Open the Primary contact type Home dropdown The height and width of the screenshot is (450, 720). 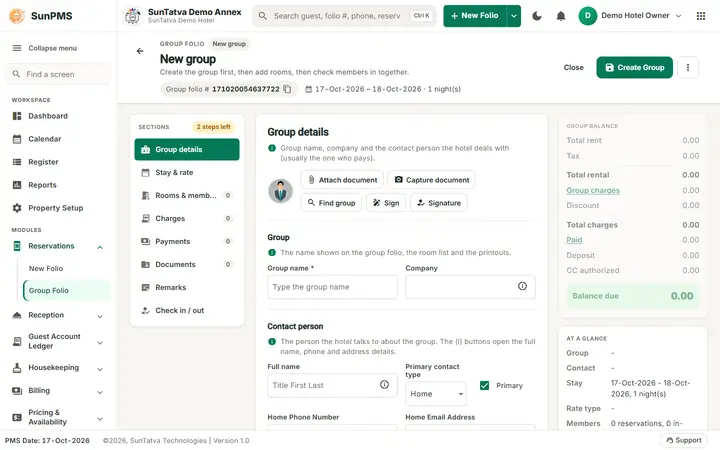(436, 394)
